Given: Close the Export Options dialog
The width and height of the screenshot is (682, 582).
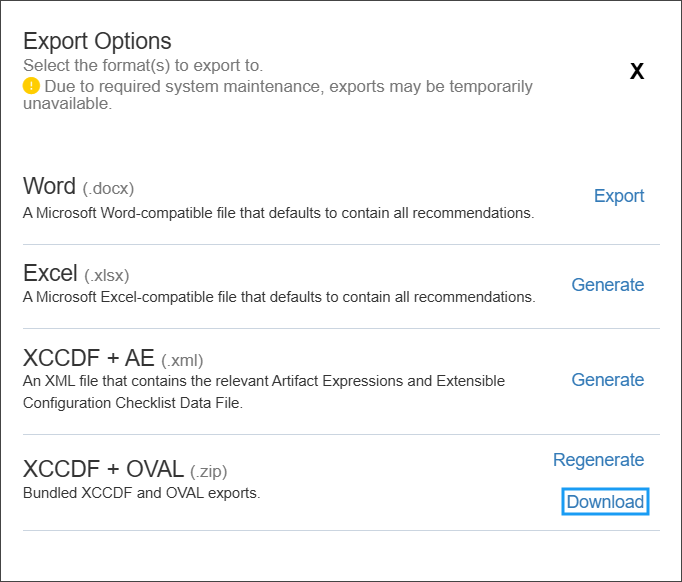Looking at the screenshot, I should (x=637, y=72).
